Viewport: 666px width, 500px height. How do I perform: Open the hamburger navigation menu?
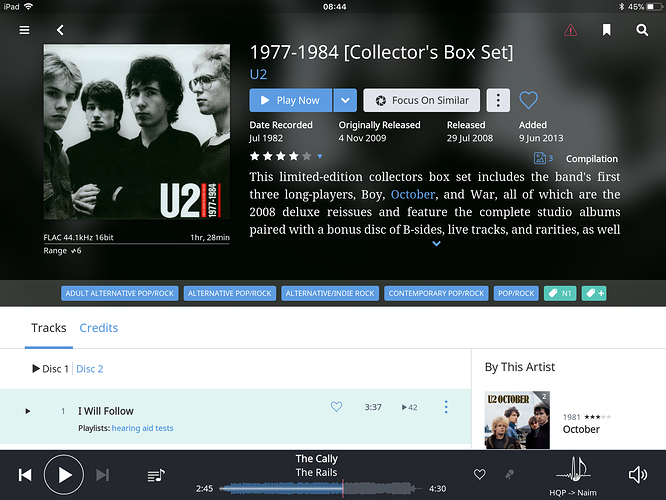[x=24, y=30]
